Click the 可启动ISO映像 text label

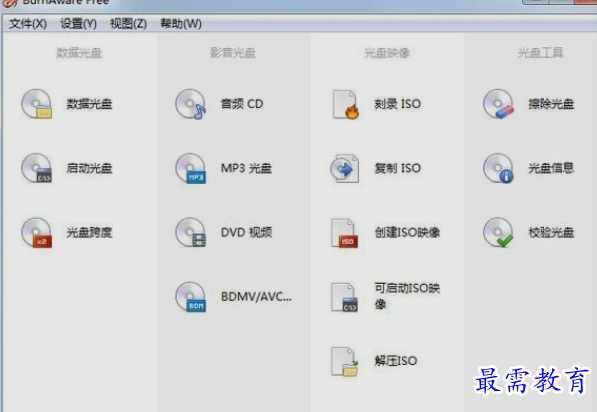coord(407,296)
